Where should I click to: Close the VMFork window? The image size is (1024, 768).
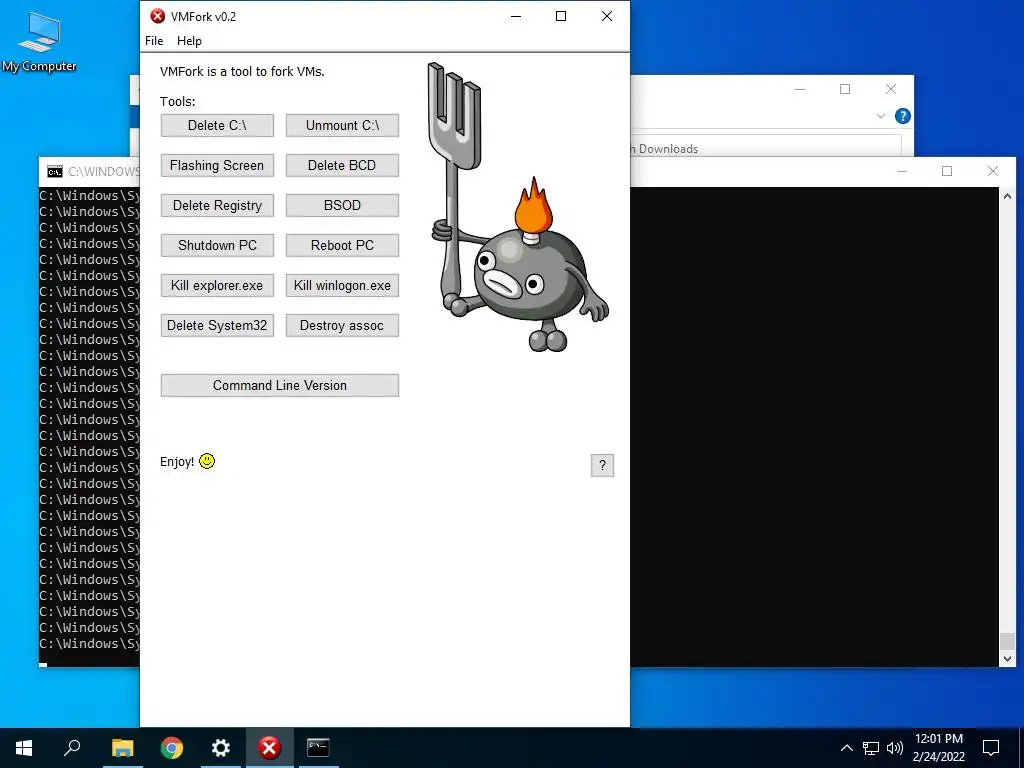(x=607, y=16)
